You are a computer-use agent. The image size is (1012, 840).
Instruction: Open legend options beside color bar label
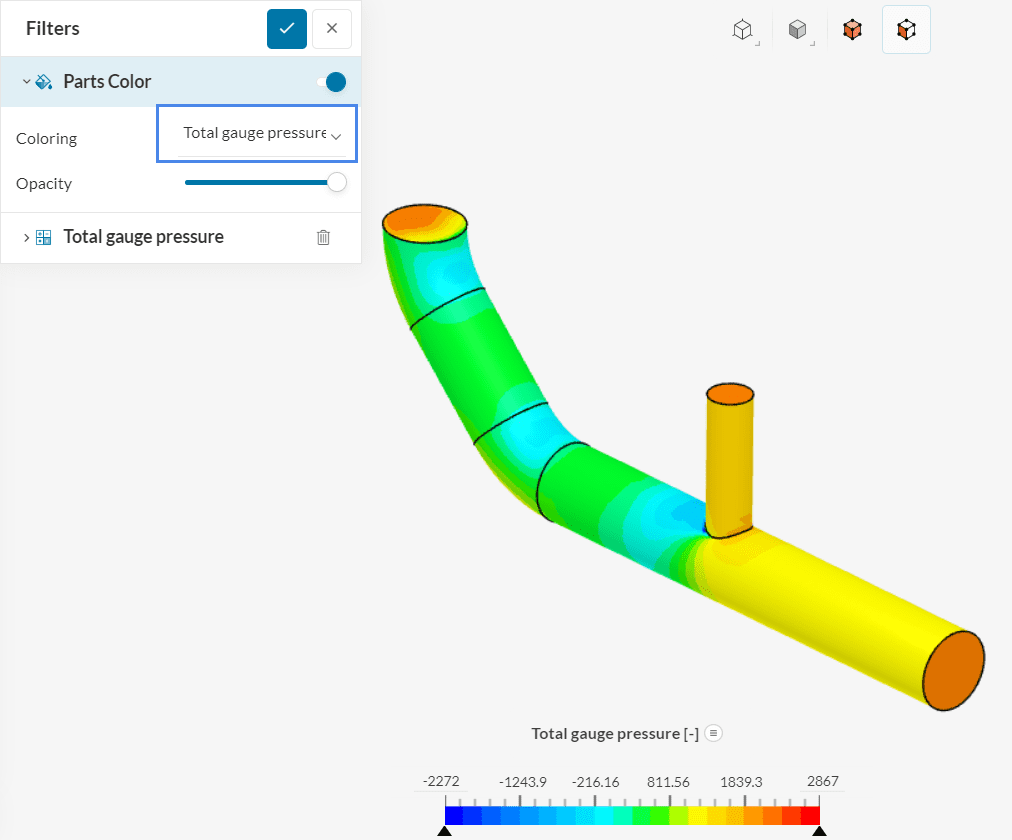[713, 733]
